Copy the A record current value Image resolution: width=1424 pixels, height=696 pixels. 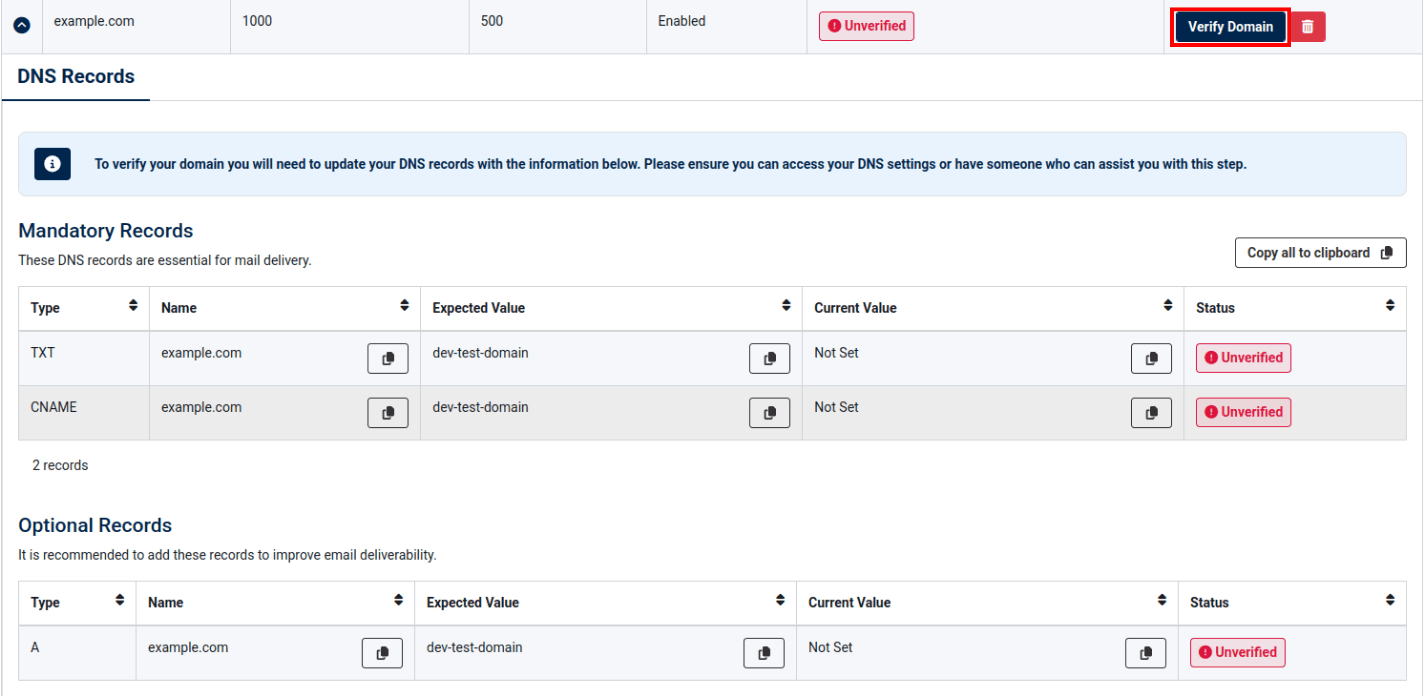(x=1146, y=653)
